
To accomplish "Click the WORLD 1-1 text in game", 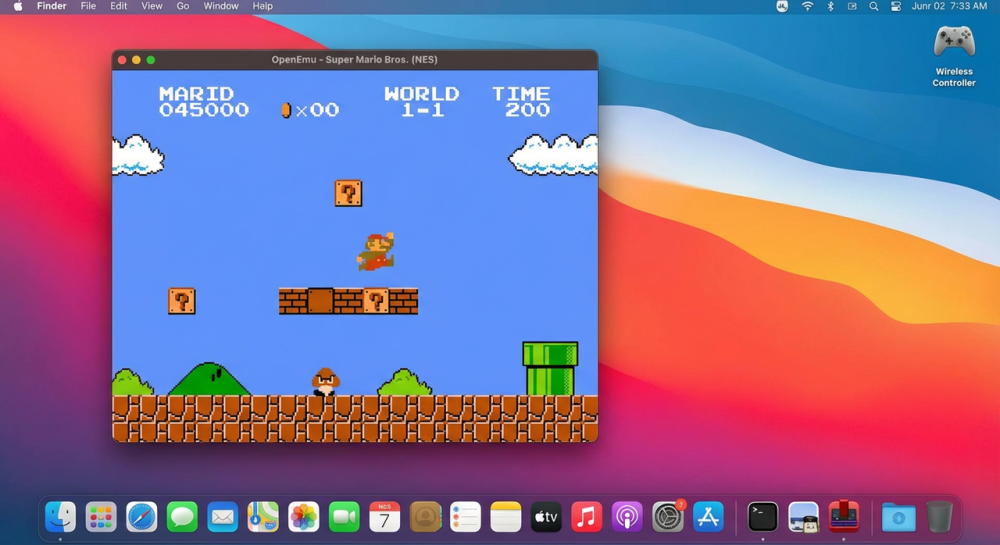I will click(422, 102).
